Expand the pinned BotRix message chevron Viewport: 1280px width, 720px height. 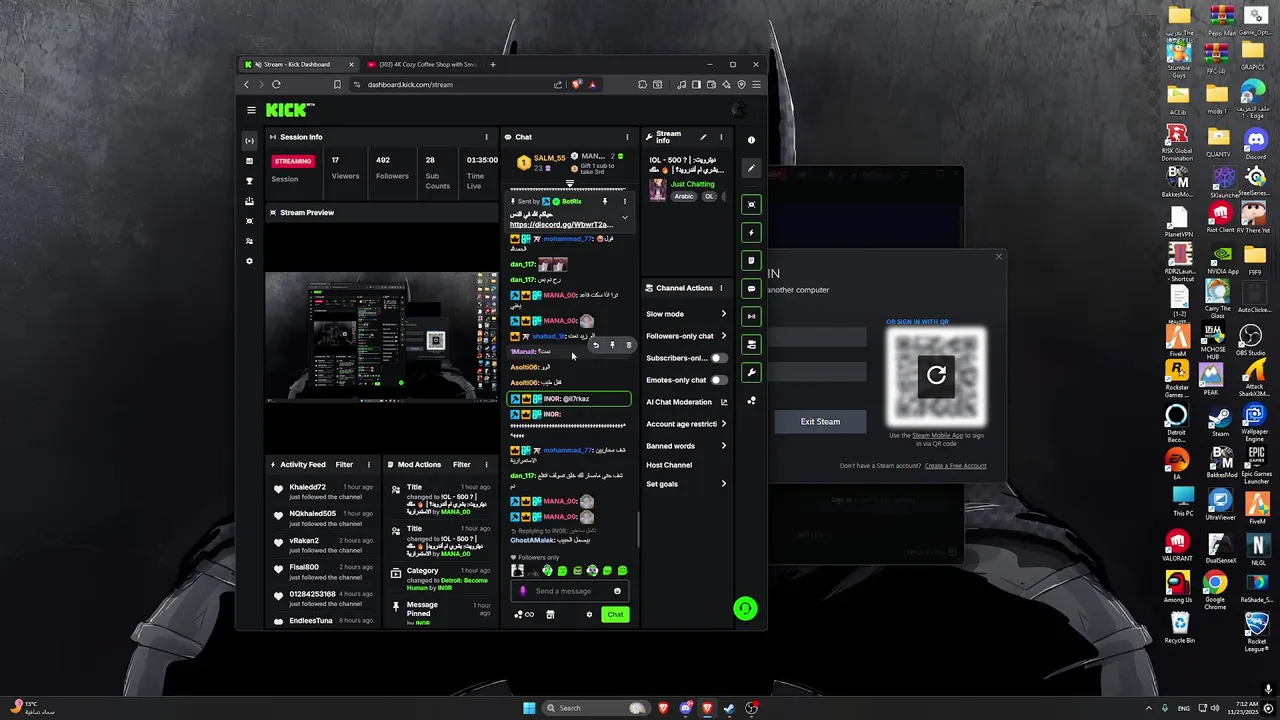click(x=625, y=218)
